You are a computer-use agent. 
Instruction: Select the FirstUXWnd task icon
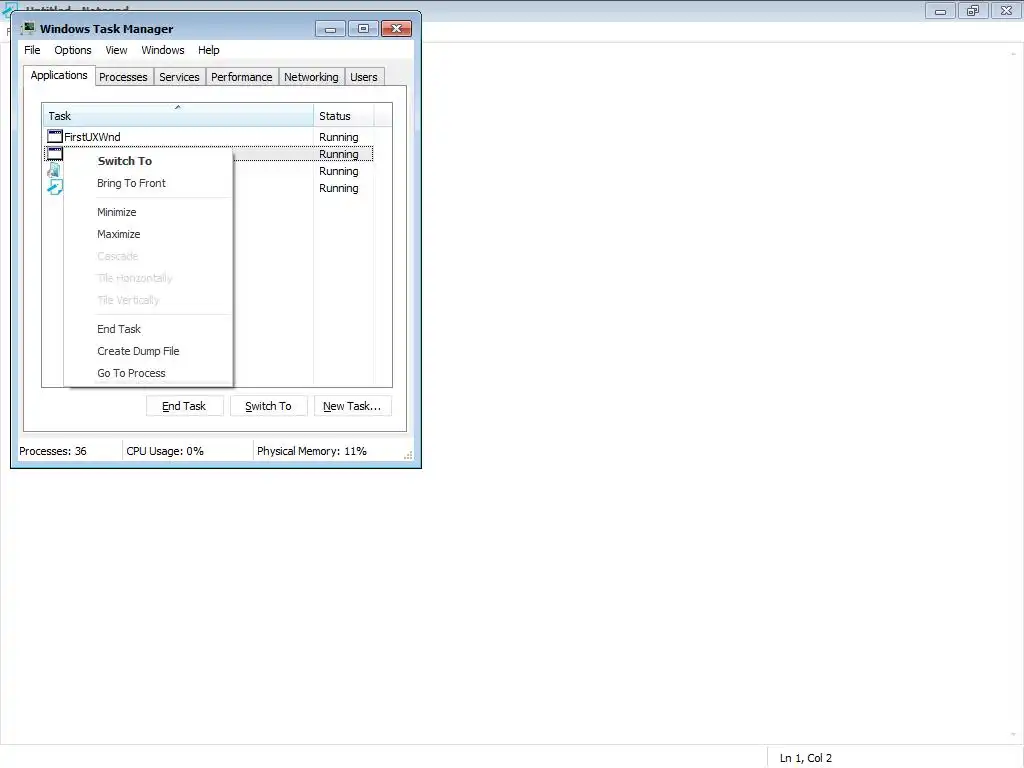point(55,136)
